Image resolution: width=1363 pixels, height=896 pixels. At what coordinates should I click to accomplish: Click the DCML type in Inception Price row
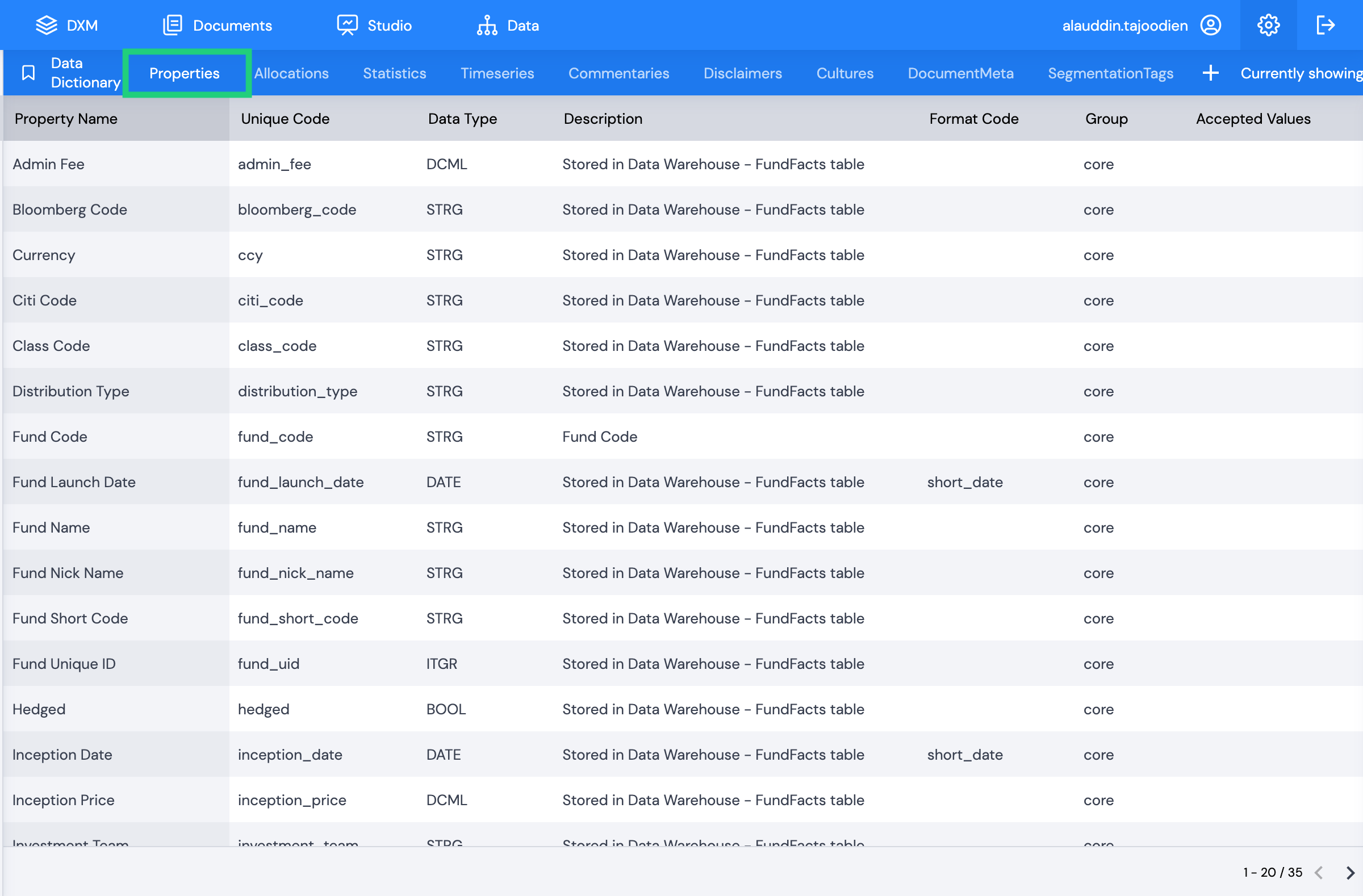447,800
